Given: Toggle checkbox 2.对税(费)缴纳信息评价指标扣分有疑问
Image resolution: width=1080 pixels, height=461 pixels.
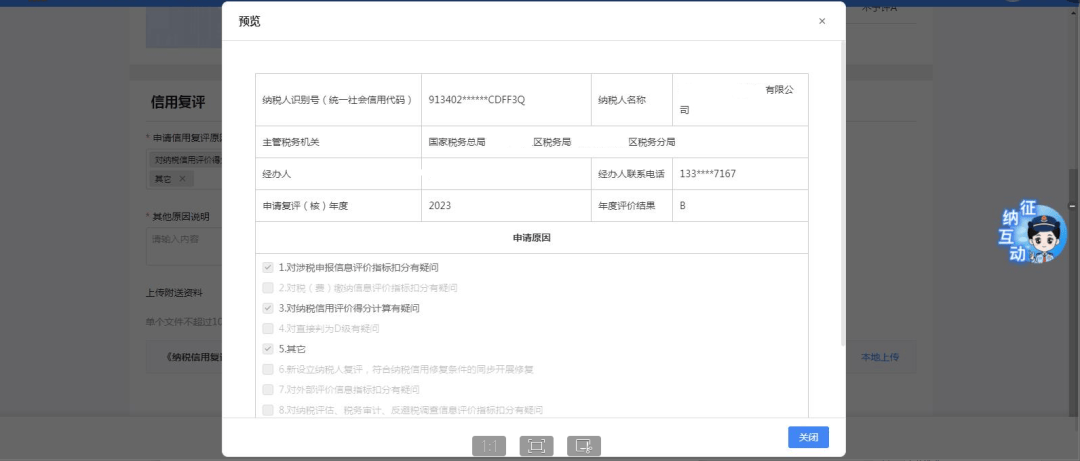Looking at the screenshot, I should 268,288.
